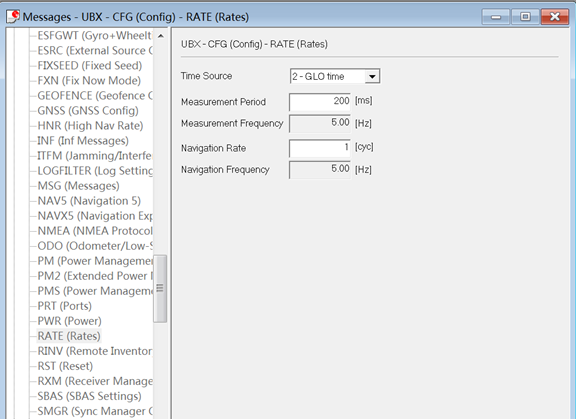Maximize the Messages window

[525, 17]
